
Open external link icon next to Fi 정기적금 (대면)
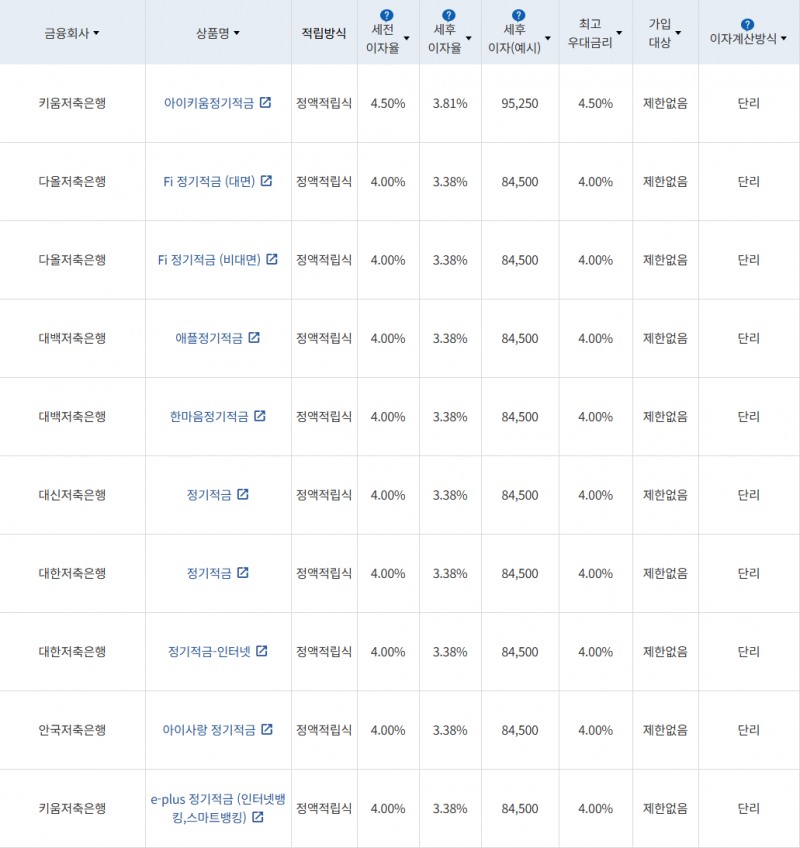click(x=266, y=181)
